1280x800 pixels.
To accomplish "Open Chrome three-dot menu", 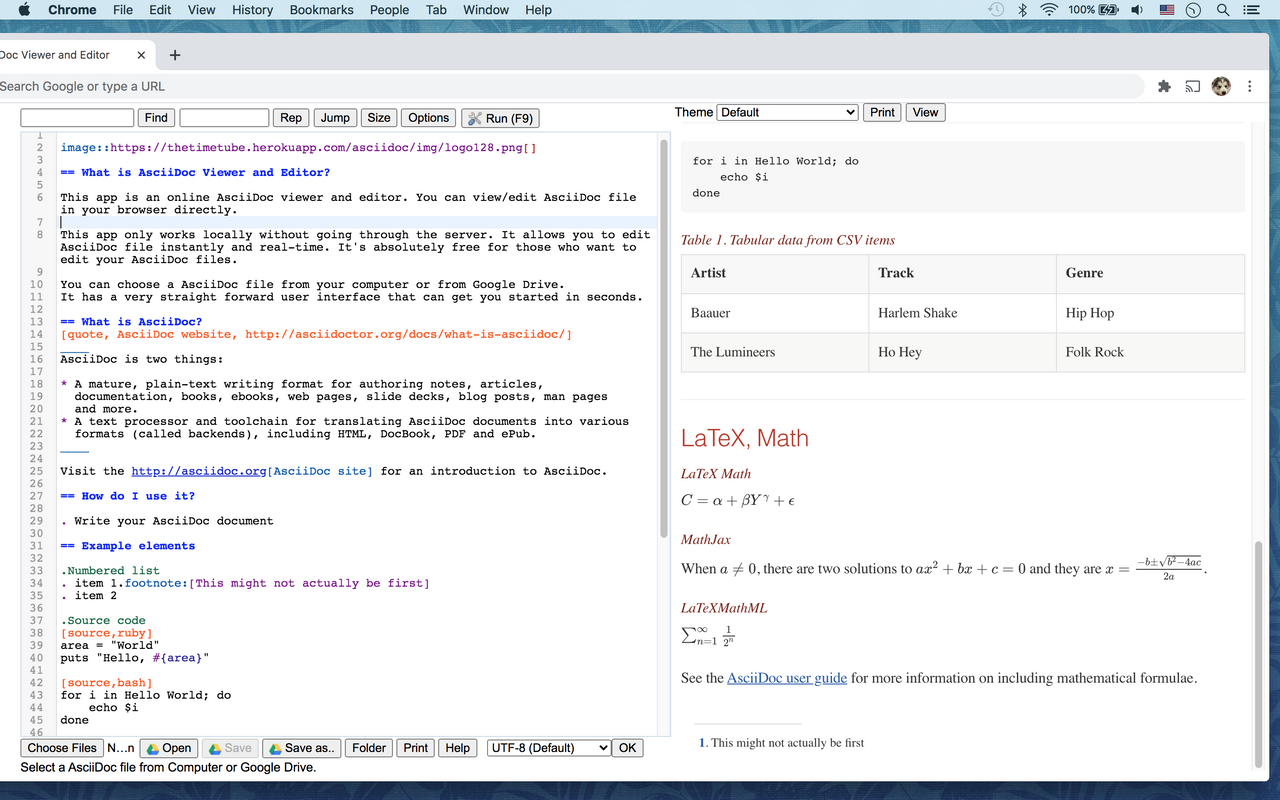I will [1250, 87].
